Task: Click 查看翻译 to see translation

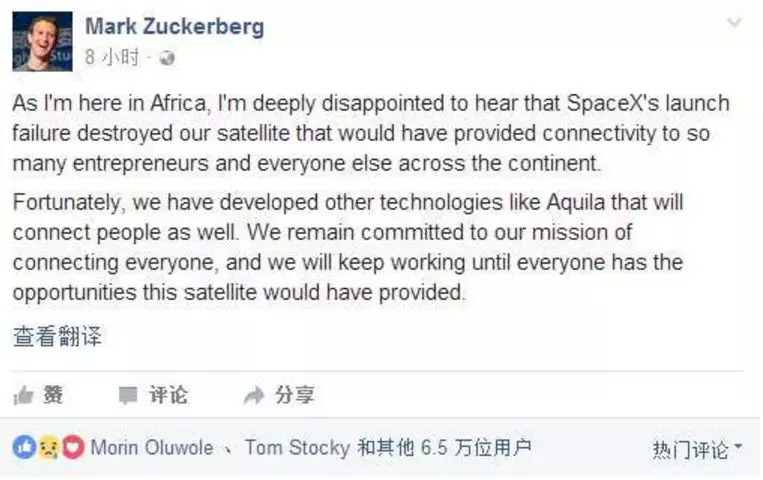Action: [57, 336]
